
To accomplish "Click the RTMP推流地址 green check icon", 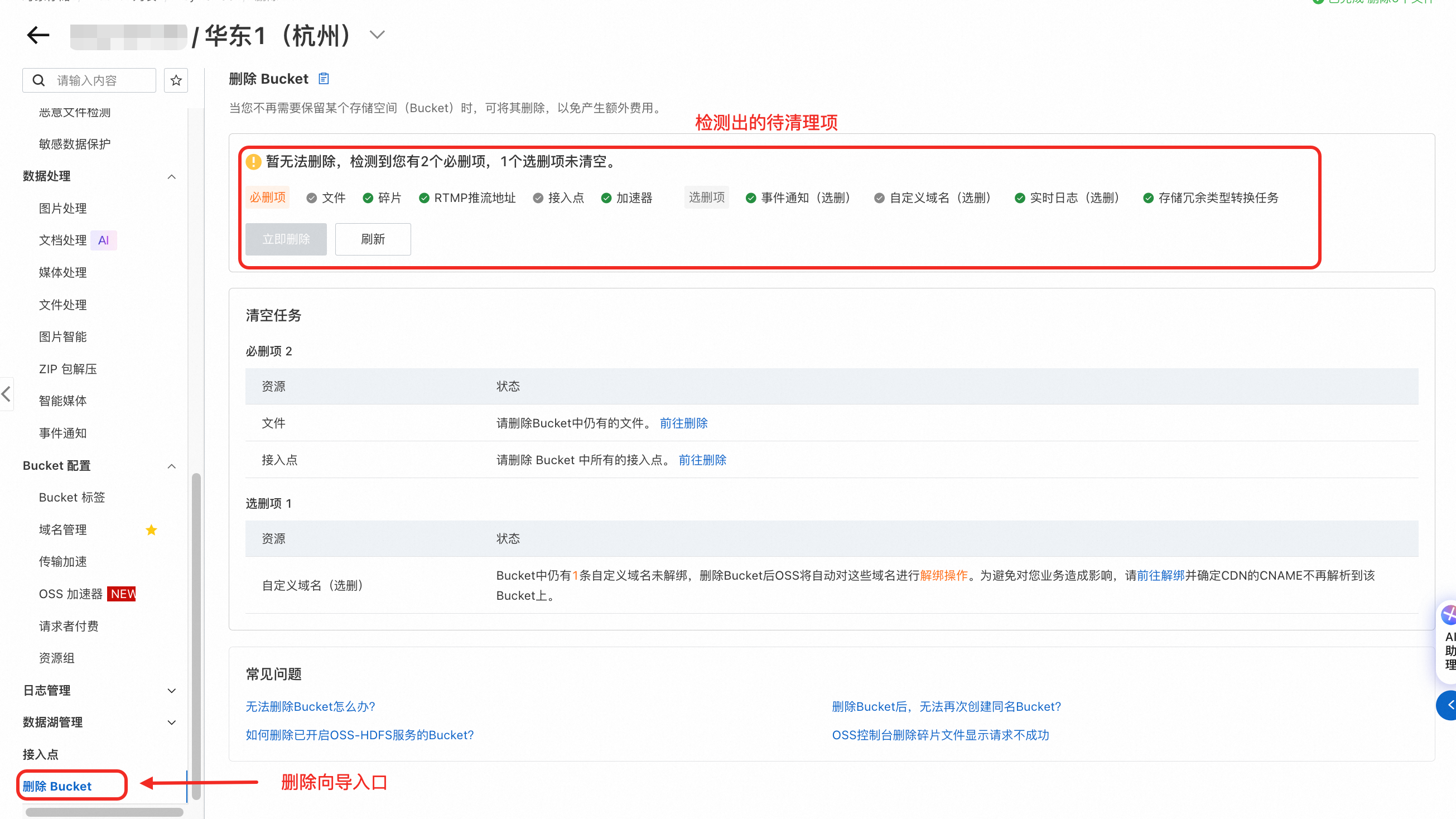I will [x=424, y=198].
